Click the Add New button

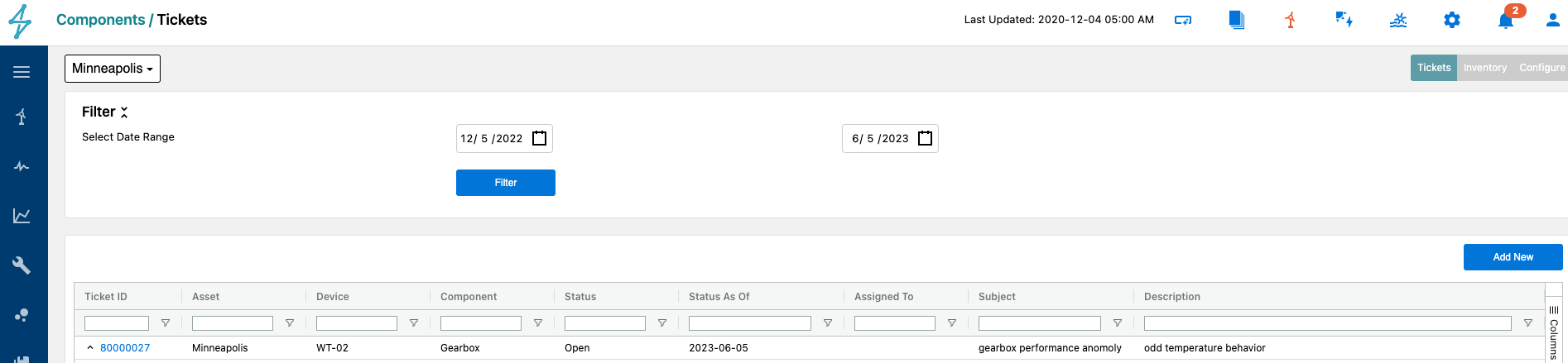(1513, 257)
